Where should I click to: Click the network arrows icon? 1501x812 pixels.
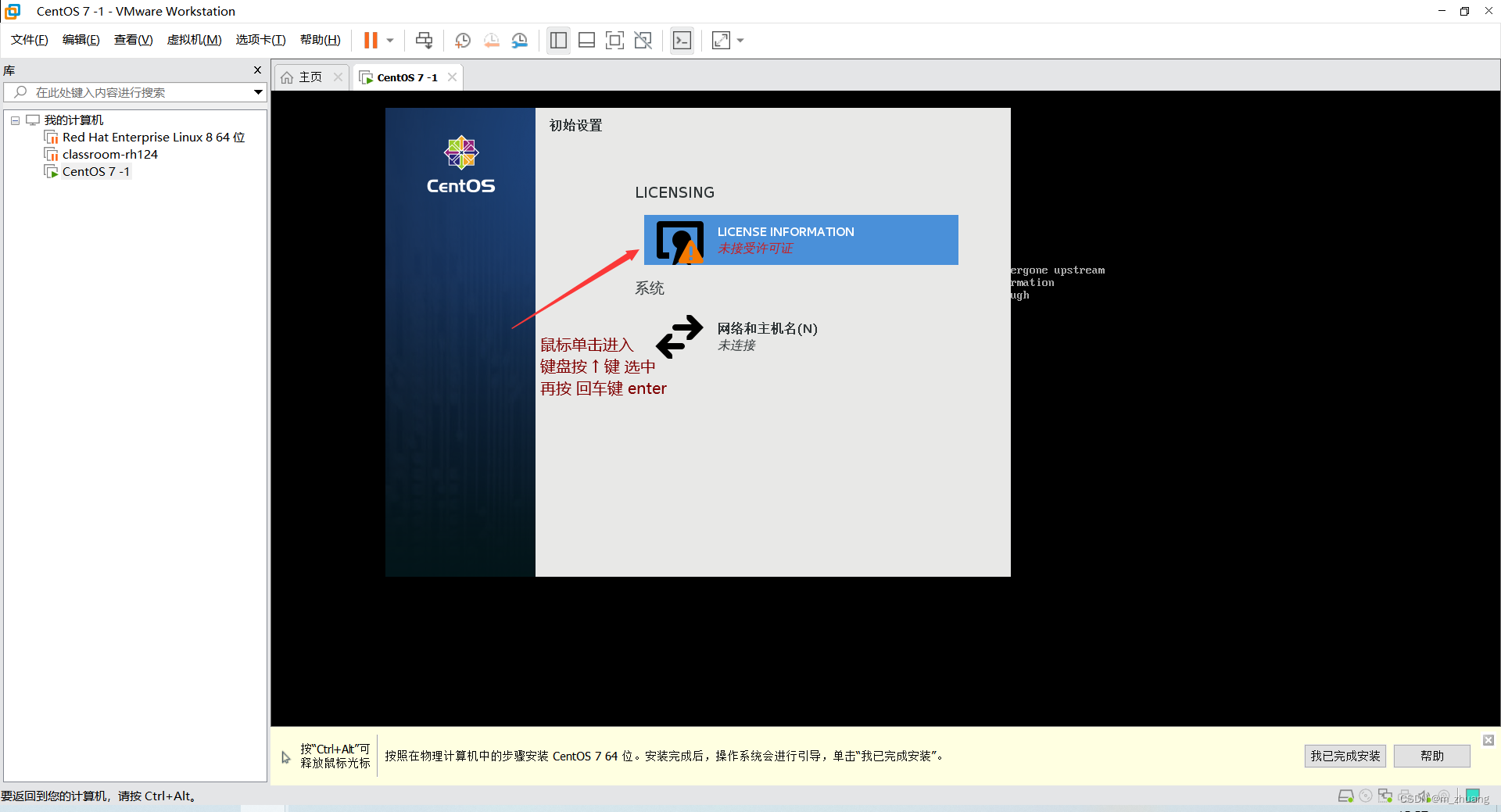[x=679, y=337]
